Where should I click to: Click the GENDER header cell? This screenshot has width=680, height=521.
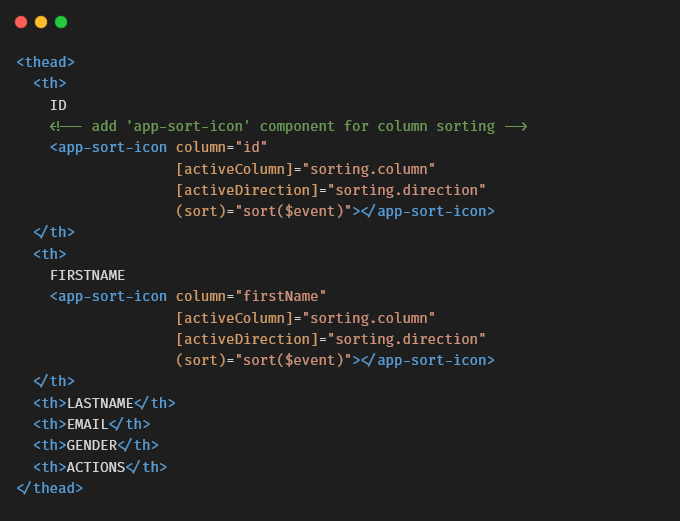click(x=96, y=446)
